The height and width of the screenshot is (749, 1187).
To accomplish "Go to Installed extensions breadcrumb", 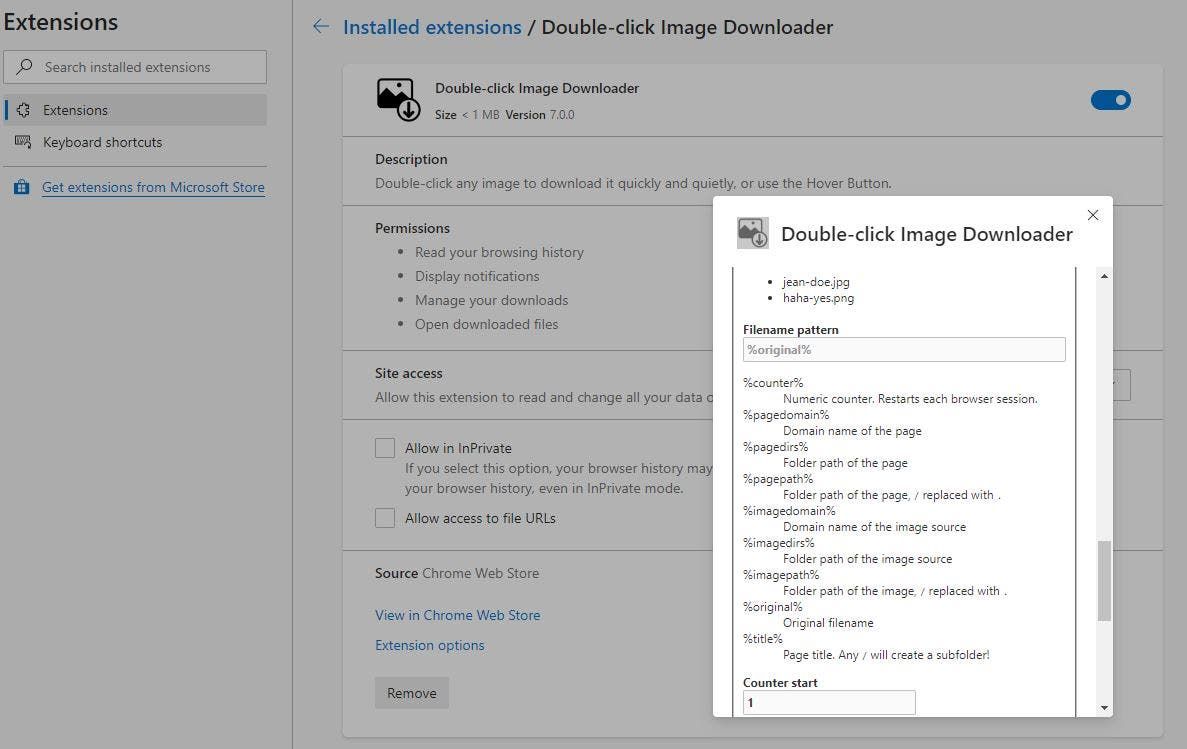I will 432,27.
